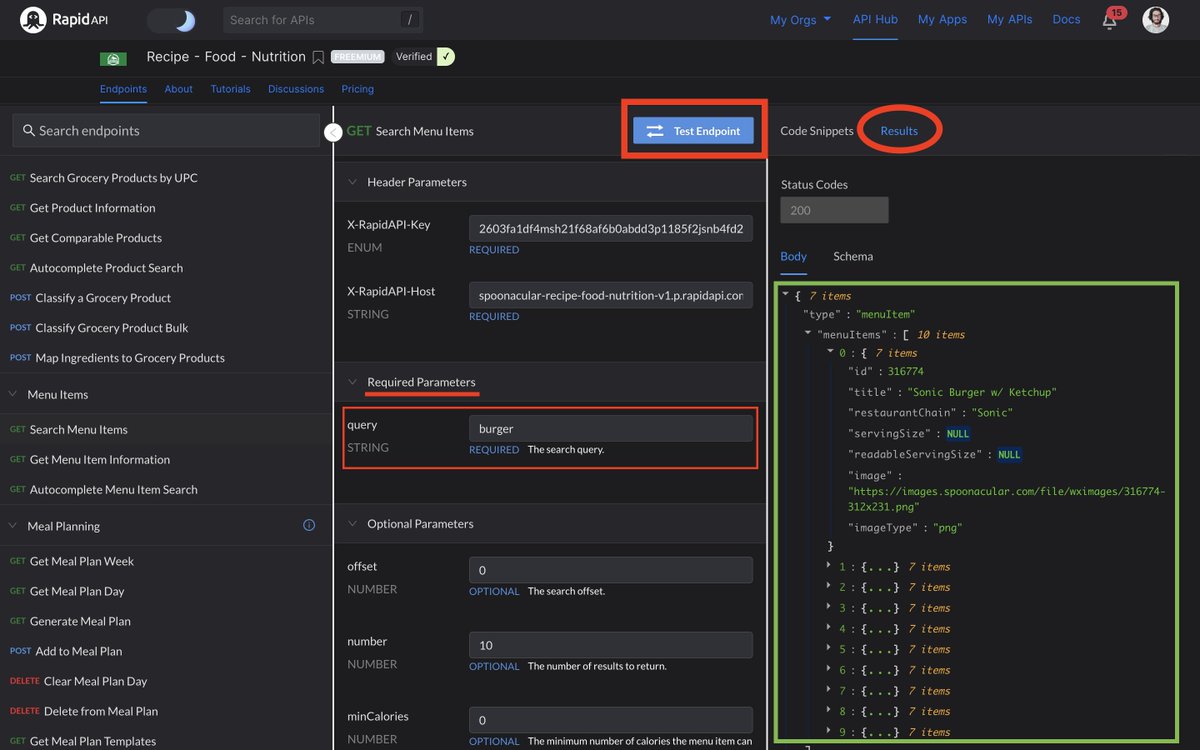This screenshot has height=750, width=1200.
Task: Bookmark the Recipe - Food - Nutrition API
Action: click(x=320, y=57)
